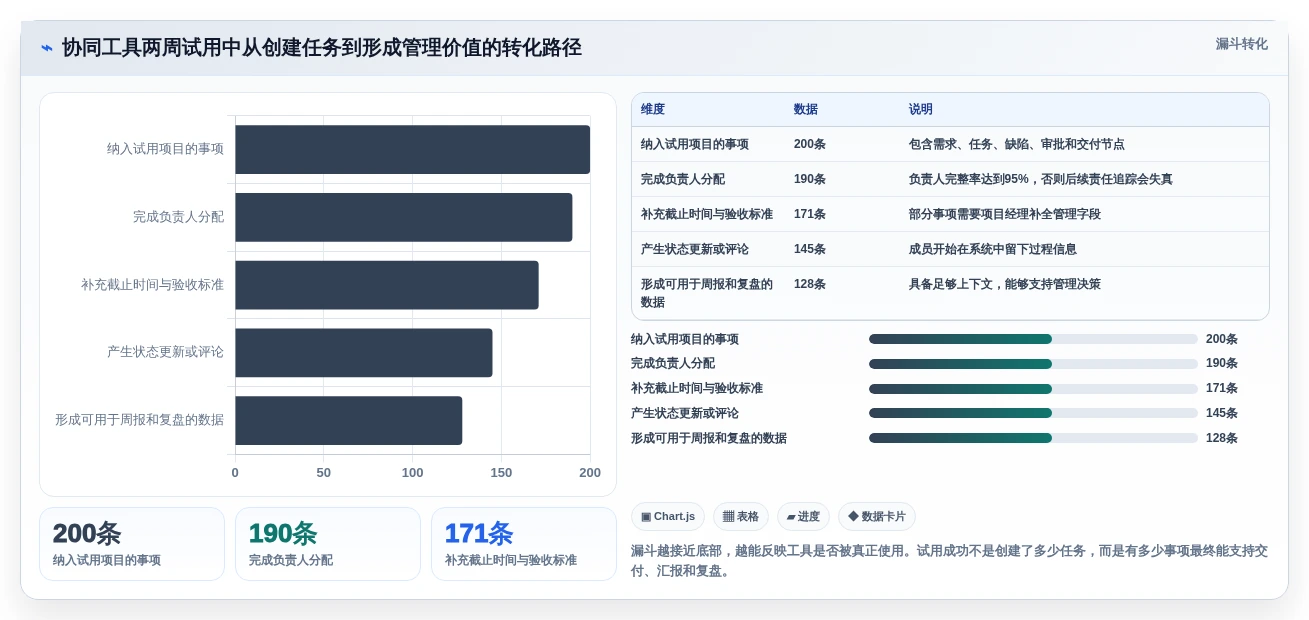This screenshot has width=1309, height=620.
Task: Click cell 包含需求、任务、缺陷、审批和交付节点
Action: (x=1016, y=144)
